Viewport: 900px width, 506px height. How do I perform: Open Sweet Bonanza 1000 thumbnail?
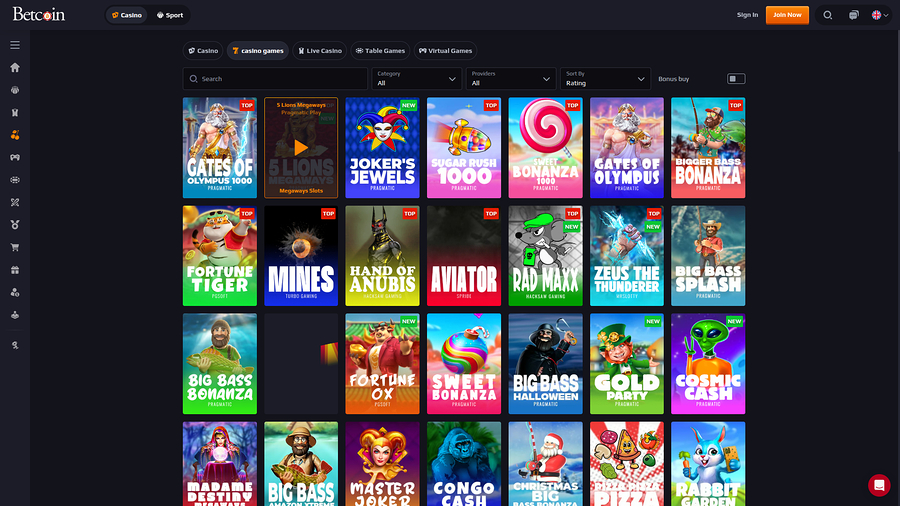click(x=545, y=147)
